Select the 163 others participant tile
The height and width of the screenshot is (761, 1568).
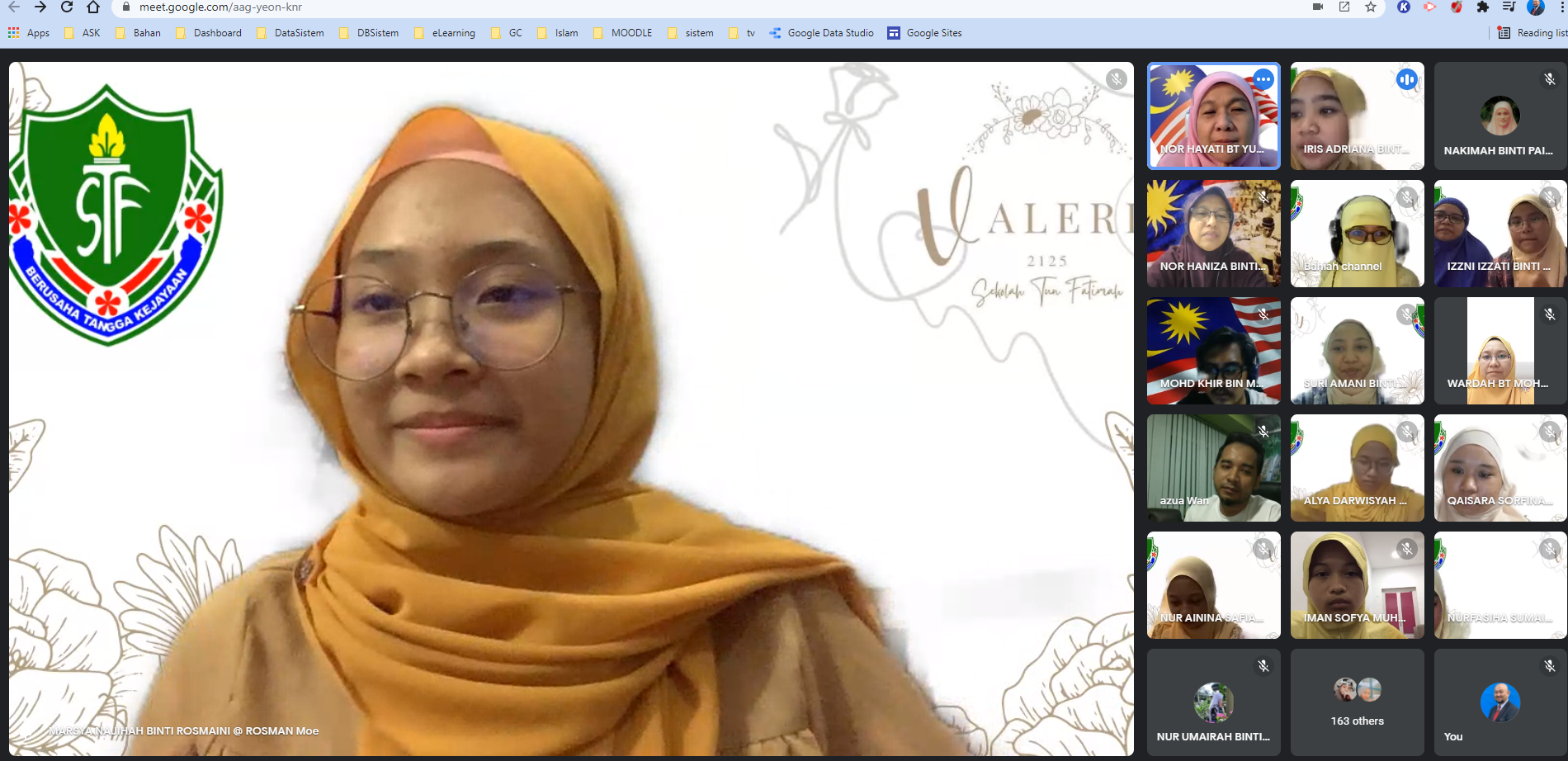pyautogui.click(x=1357, y=702)
